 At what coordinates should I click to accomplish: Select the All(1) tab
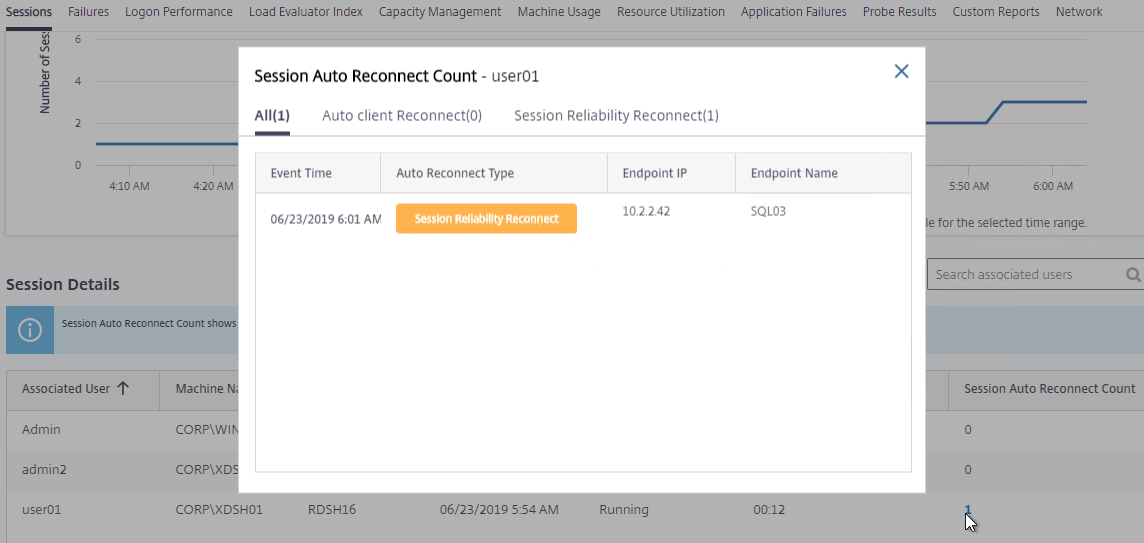271,116
